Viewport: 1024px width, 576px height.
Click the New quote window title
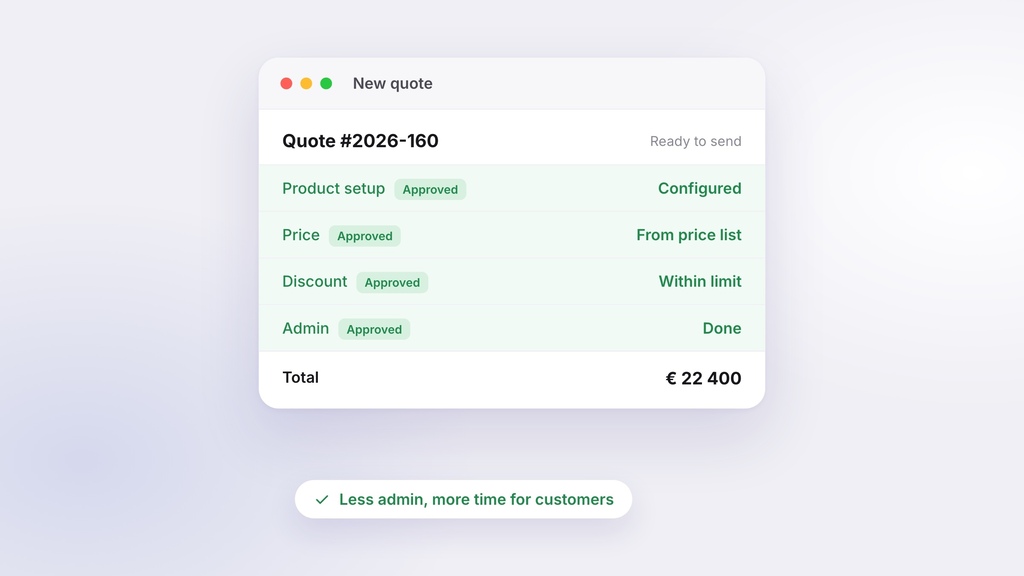tap(392, 84)
